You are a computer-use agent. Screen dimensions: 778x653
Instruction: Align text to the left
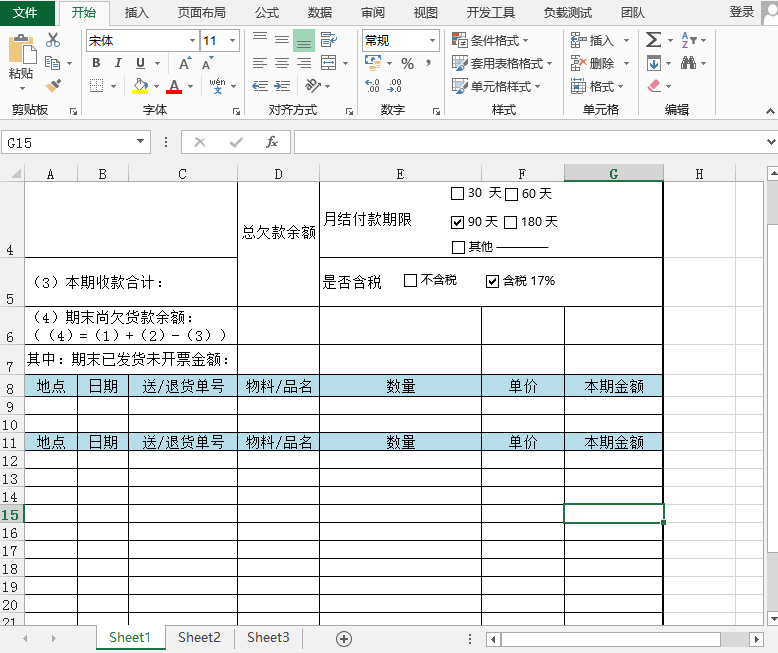(259, 63)
